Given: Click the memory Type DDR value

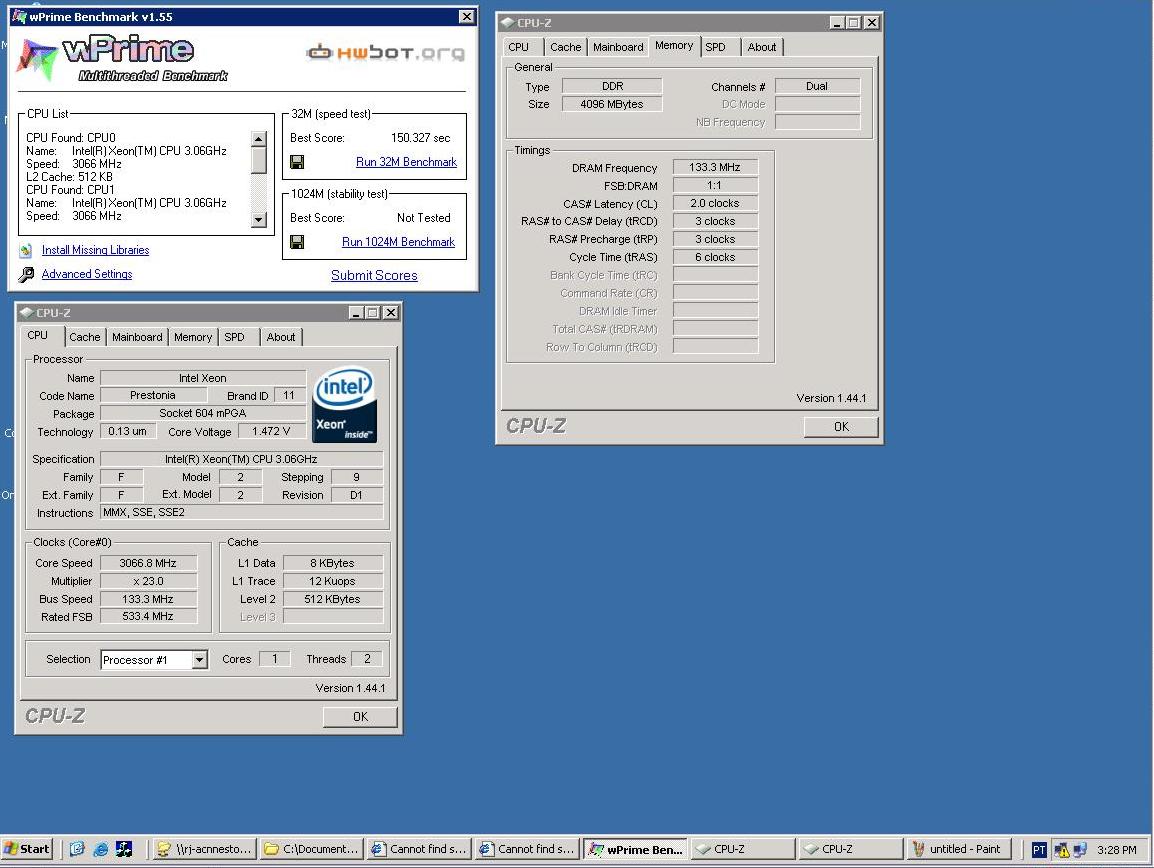Looking at the screenshot, I should click(612, 86).
